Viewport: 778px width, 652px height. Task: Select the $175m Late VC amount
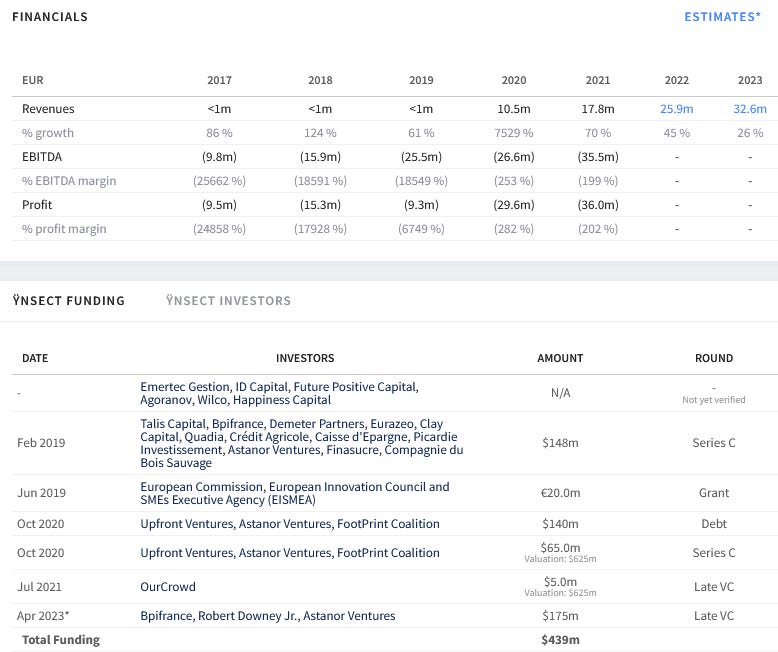(560, 616)
